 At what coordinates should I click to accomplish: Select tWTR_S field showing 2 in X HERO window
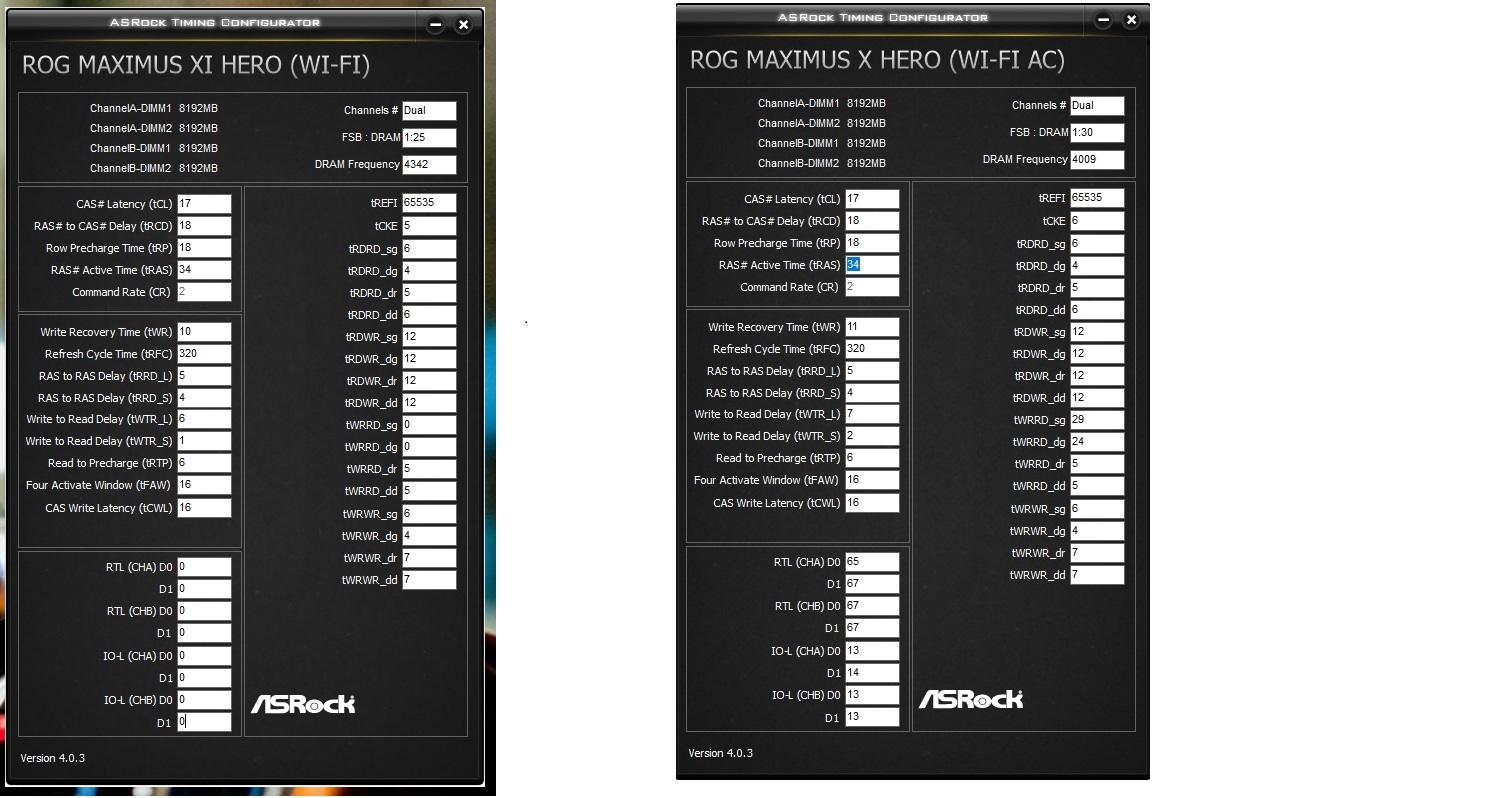click(x=872, y=436)
